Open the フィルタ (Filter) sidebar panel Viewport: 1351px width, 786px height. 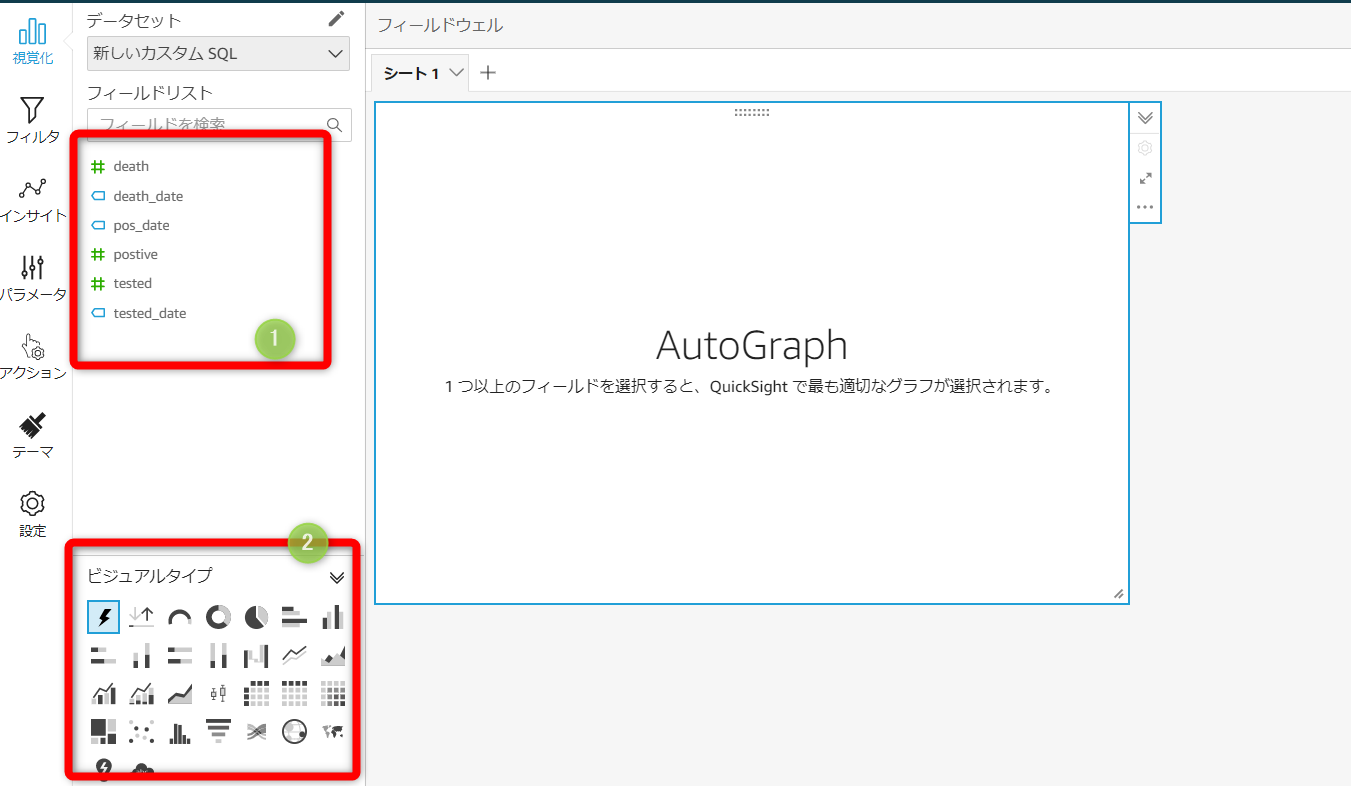pyautogui.click(x=33, y=120)
